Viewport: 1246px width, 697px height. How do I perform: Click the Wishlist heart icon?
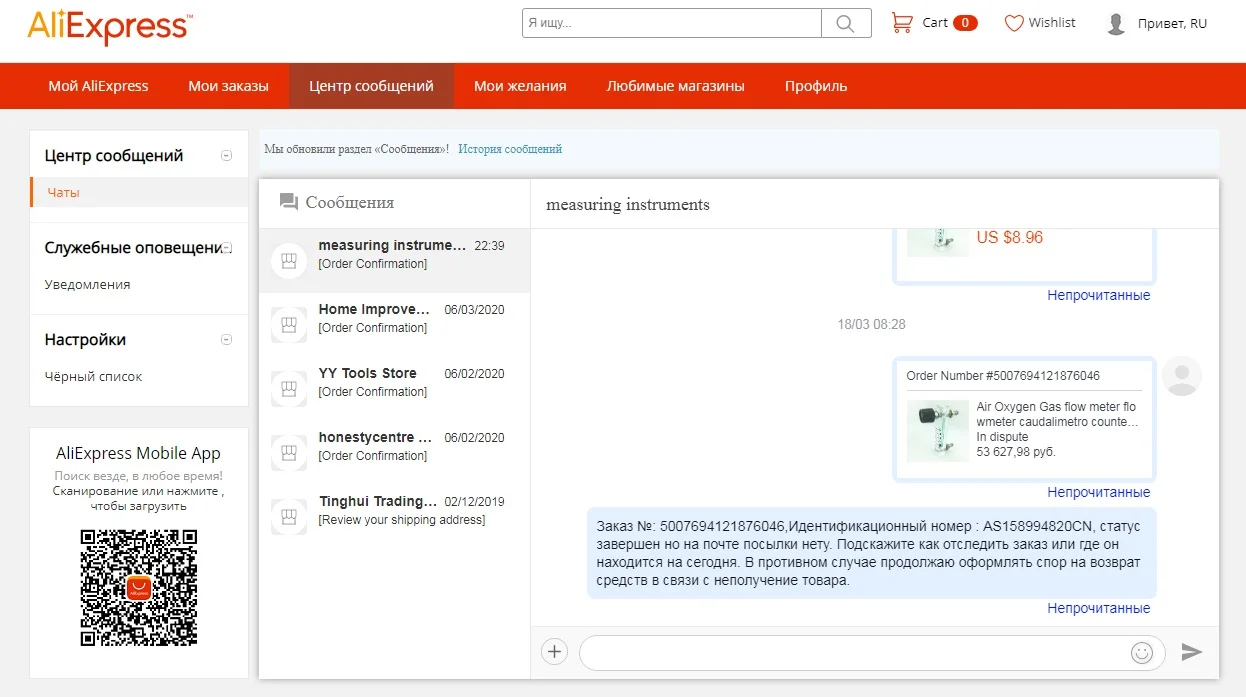pos(1014,23)
